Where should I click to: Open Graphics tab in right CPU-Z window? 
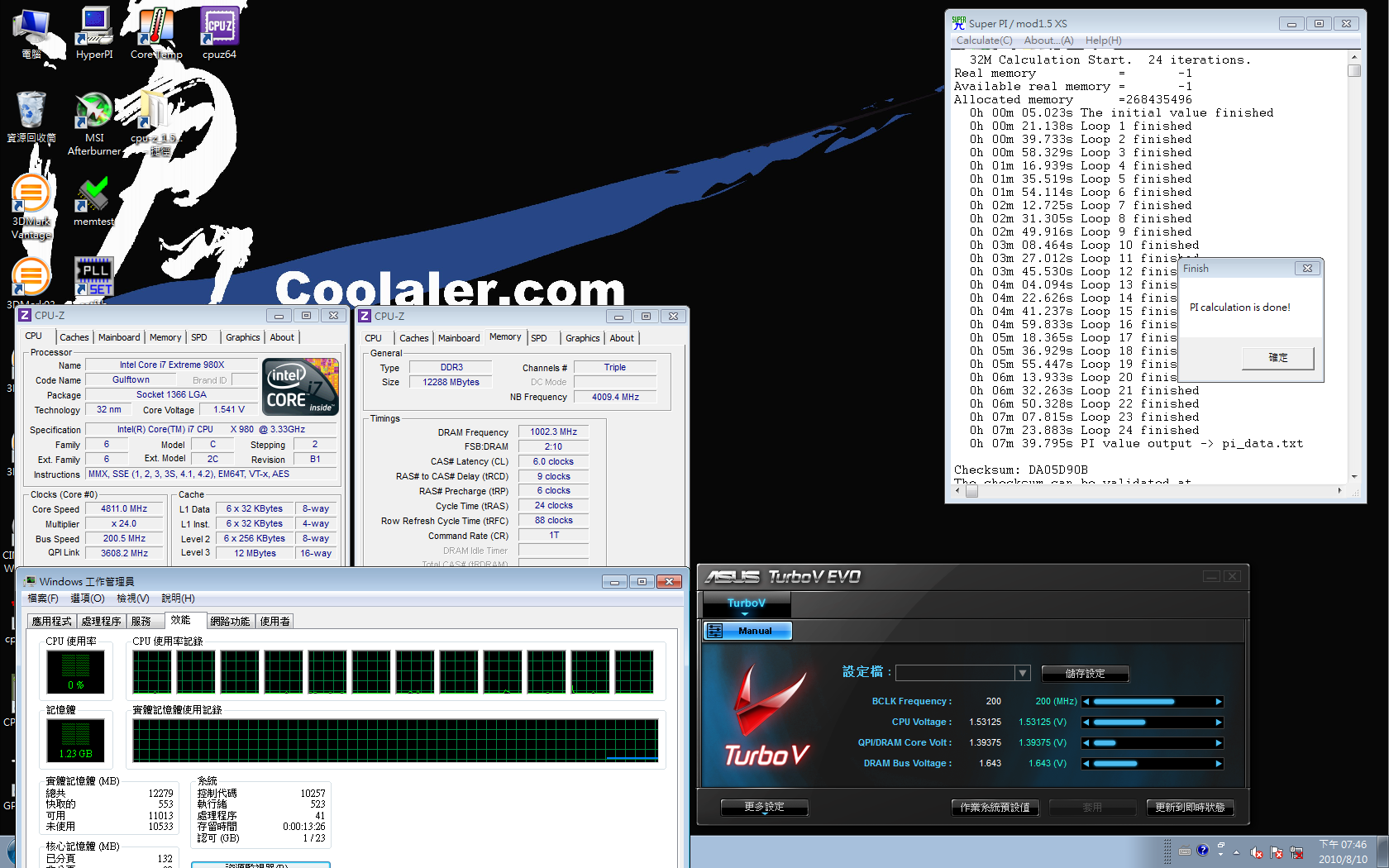pyautogui.click(x=582, y=338)
